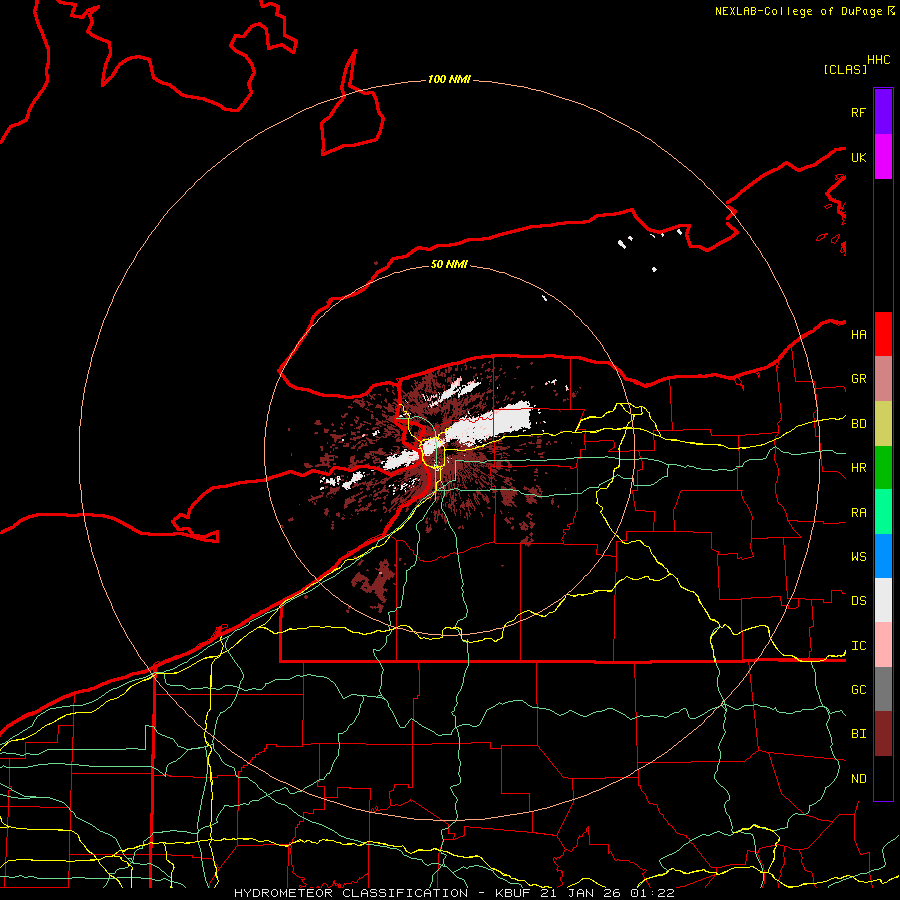Select the light pink IC swatch
Viewport: 900px width, 900px height.
point(883,645)
